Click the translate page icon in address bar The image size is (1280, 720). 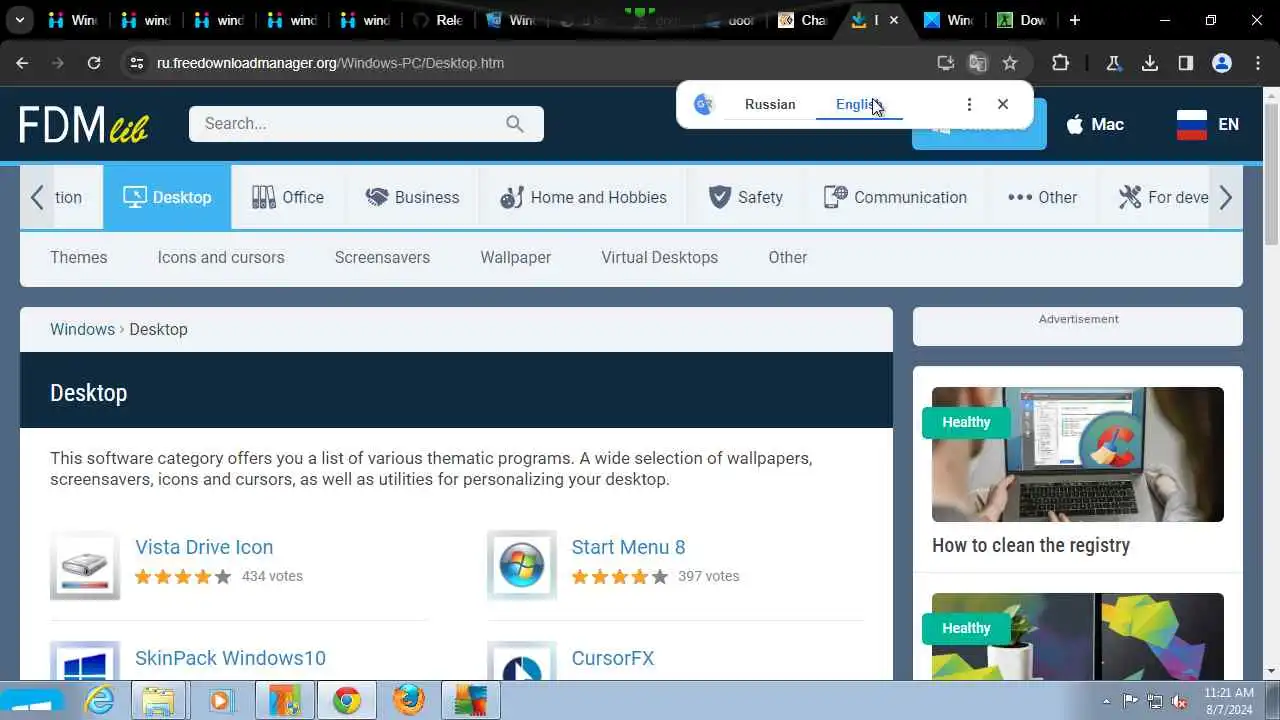978,63
